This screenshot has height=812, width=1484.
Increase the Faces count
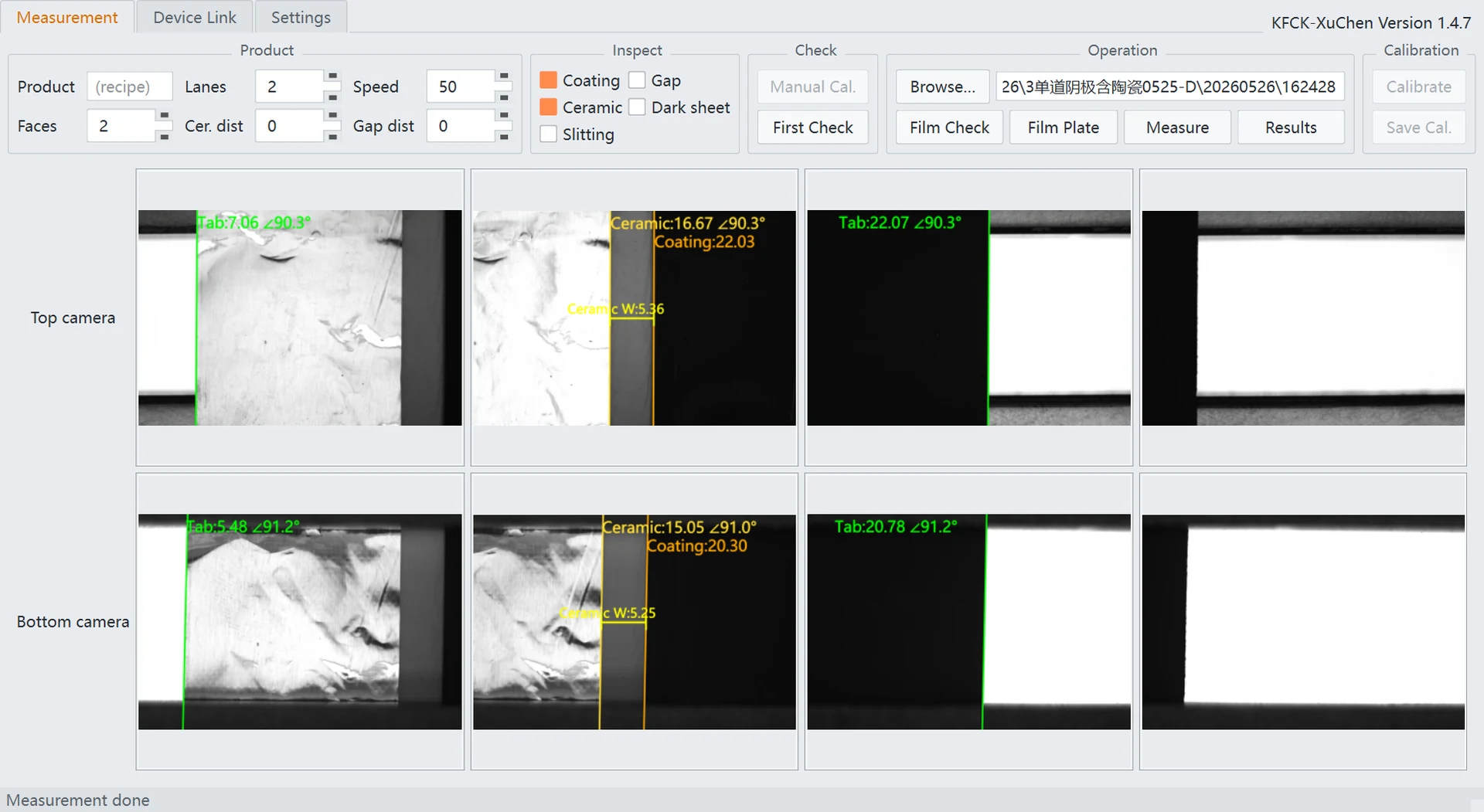tap(164, 116)
